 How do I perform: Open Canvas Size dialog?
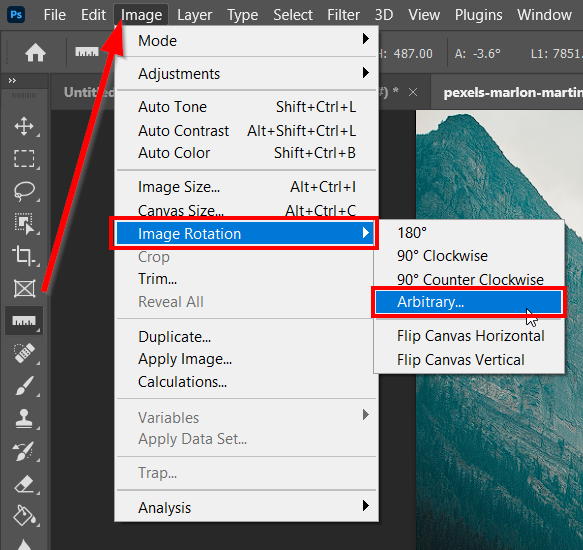click(247, 209)
